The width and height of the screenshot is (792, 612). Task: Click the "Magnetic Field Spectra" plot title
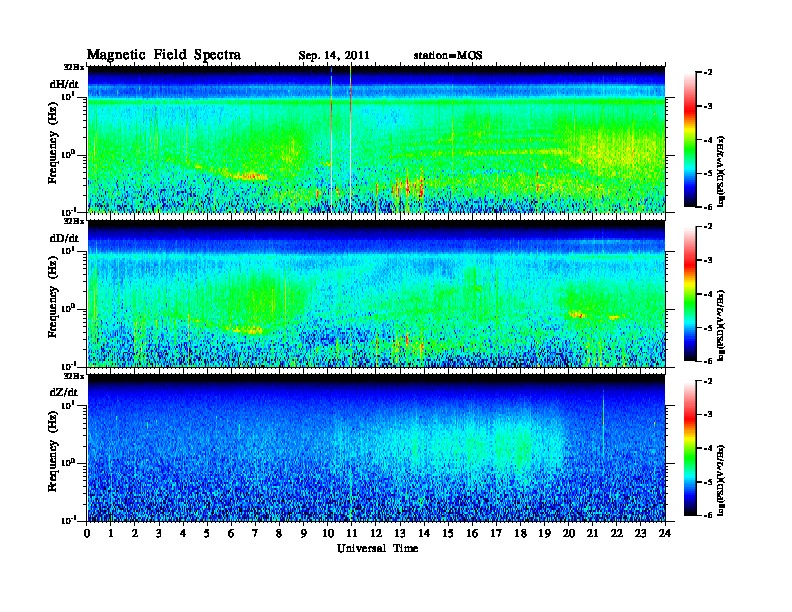[164, 55]
